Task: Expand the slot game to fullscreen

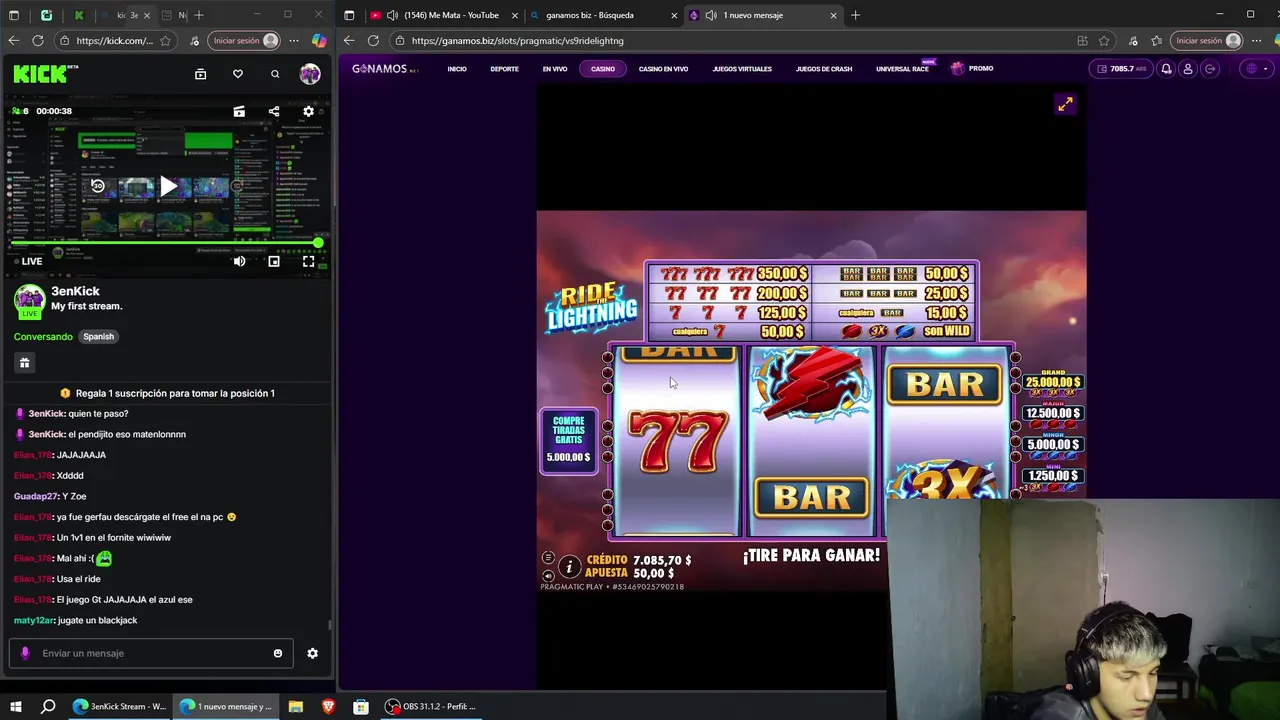Action: [x=1066, y=104]
